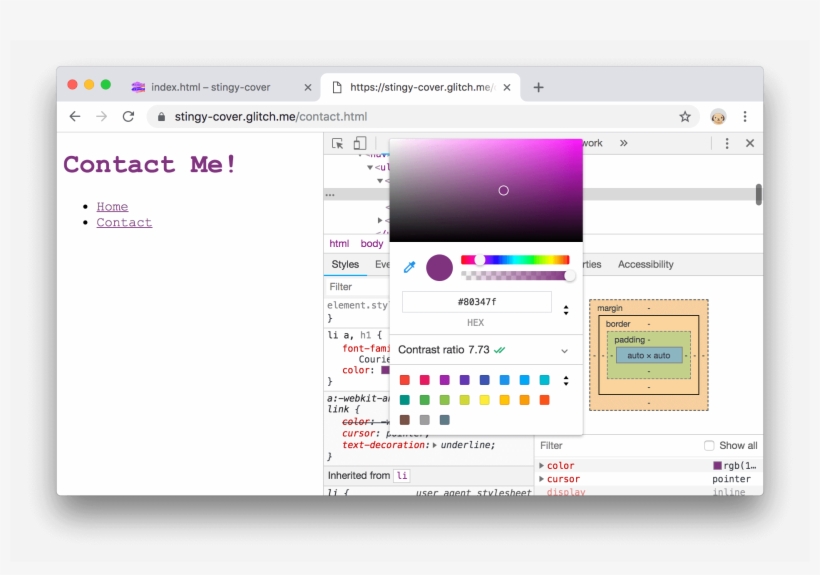Choose the green palette swatch
The height and width of the screenshot is (575, 820).
pos(424,400)
